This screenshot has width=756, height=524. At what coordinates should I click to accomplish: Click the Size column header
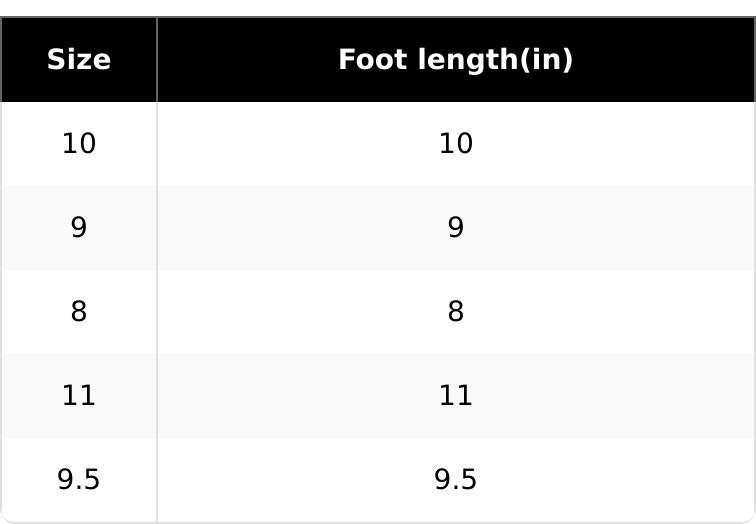coord(79,60)
